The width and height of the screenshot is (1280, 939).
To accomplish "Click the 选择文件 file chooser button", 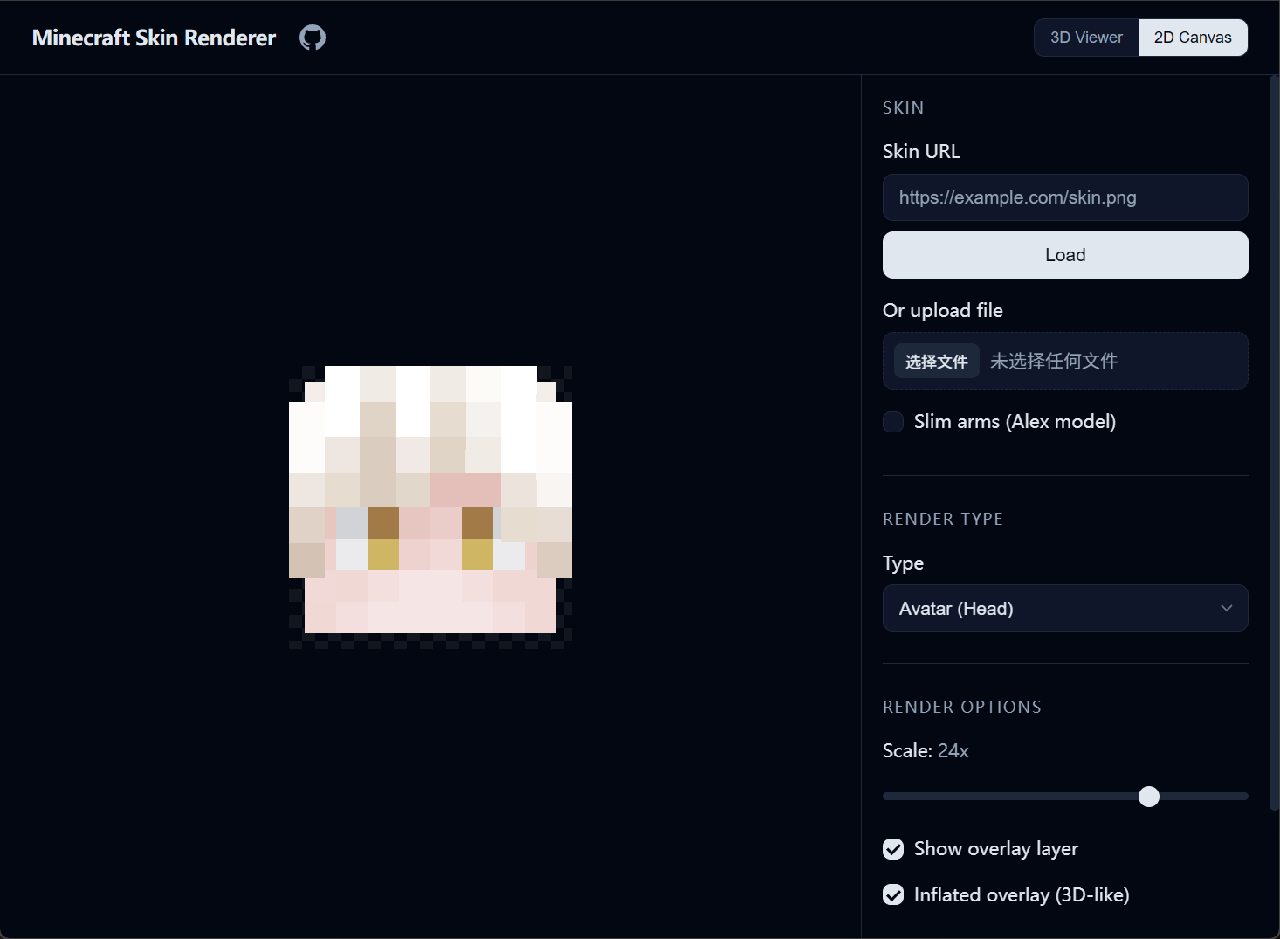I will 936,362.
